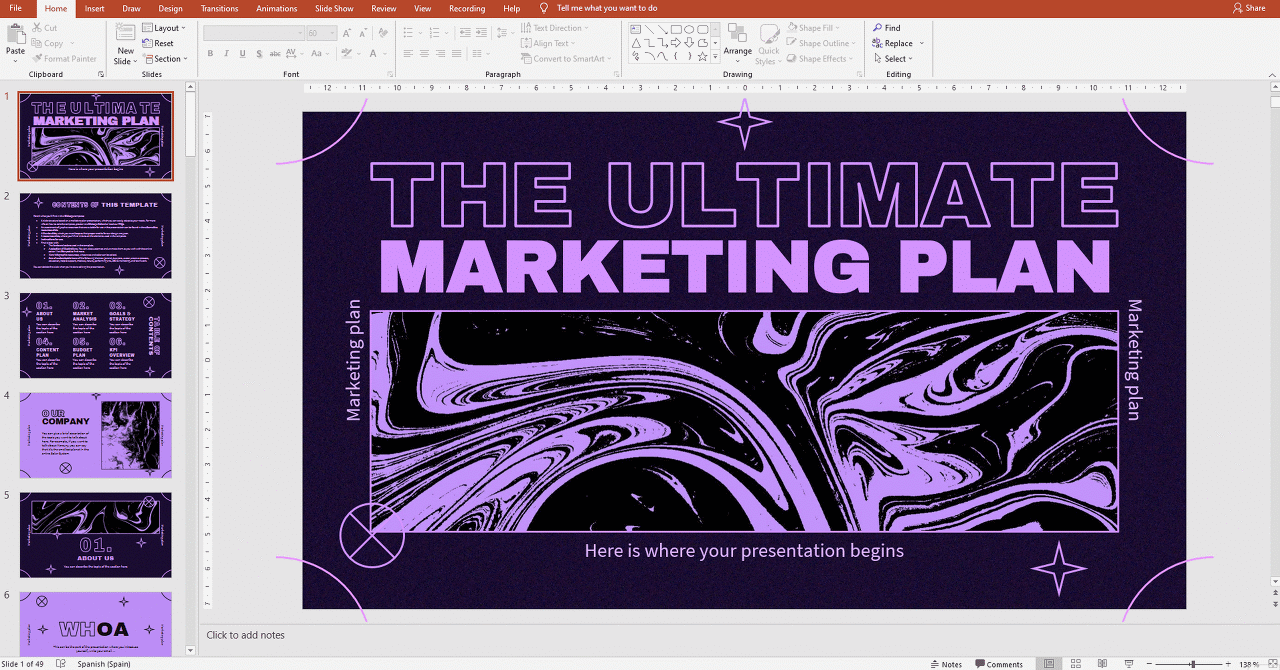Click the New Slide icon

[125, 34]
